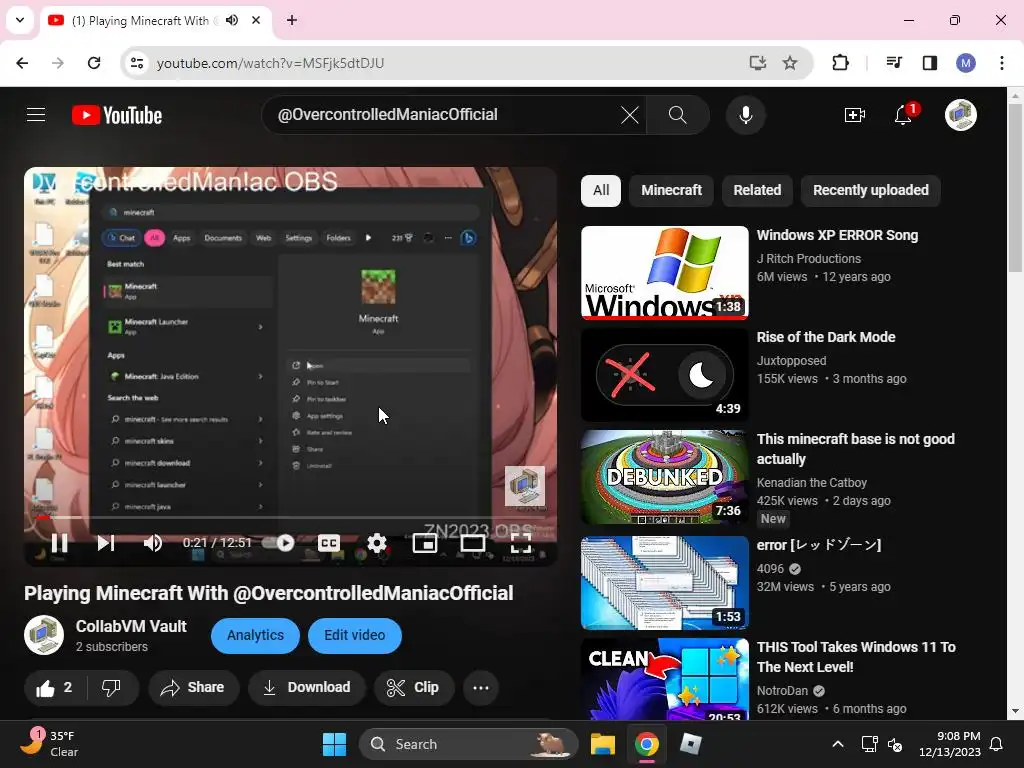Go to YouTube home via logo

pos(117,115)
